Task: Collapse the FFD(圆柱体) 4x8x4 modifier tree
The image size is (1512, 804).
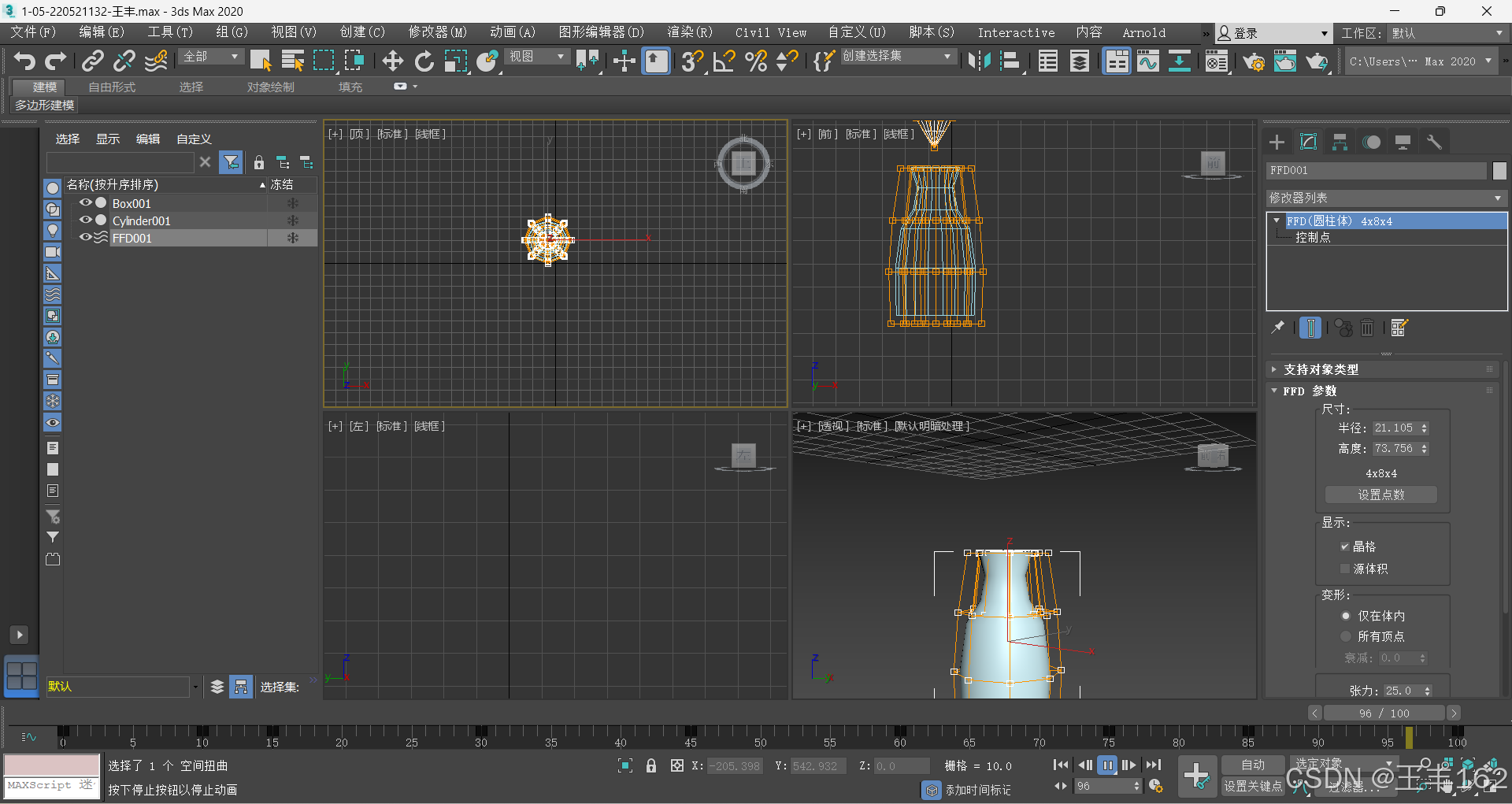Action: (x=1277, y=221)
